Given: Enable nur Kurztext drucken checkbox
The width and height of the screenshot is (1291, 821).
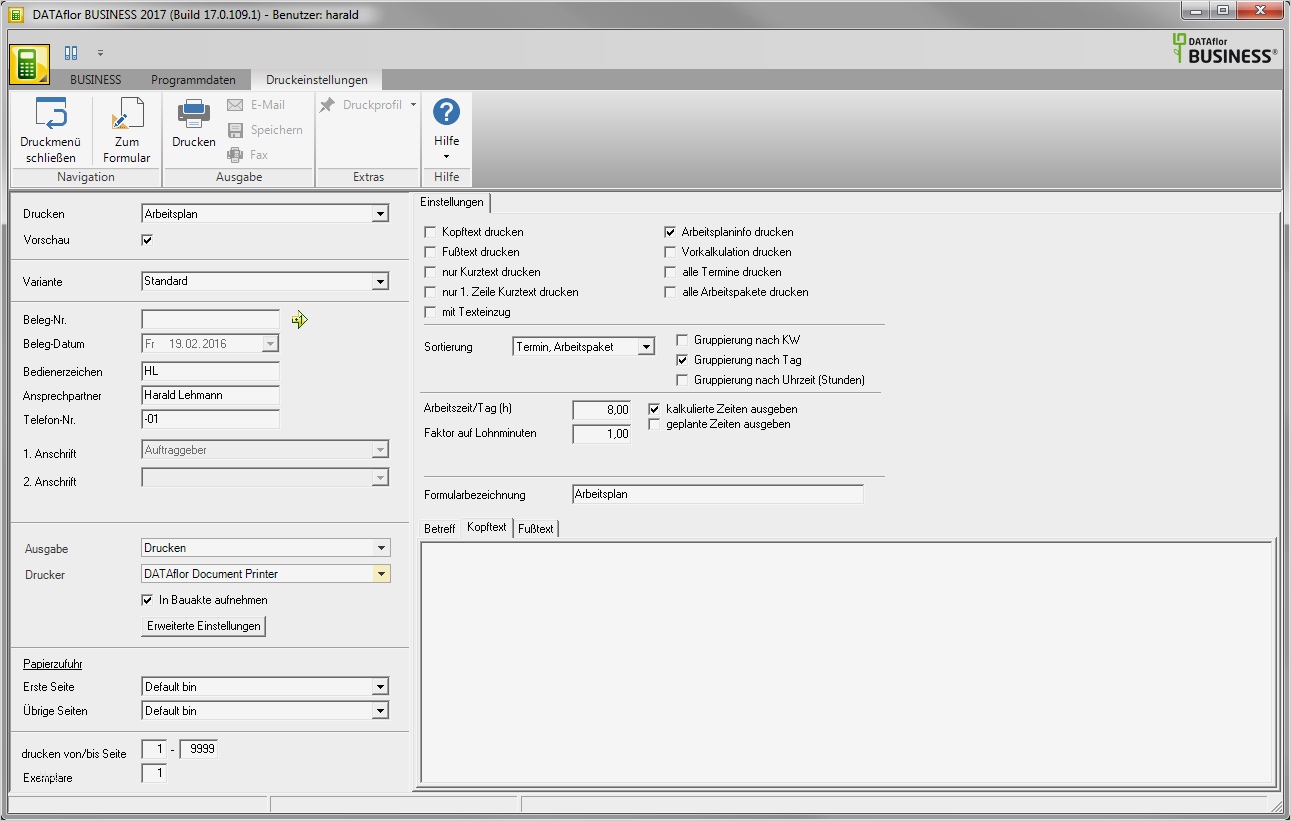Looking at the screenshot, I should (x=431, y=272).
